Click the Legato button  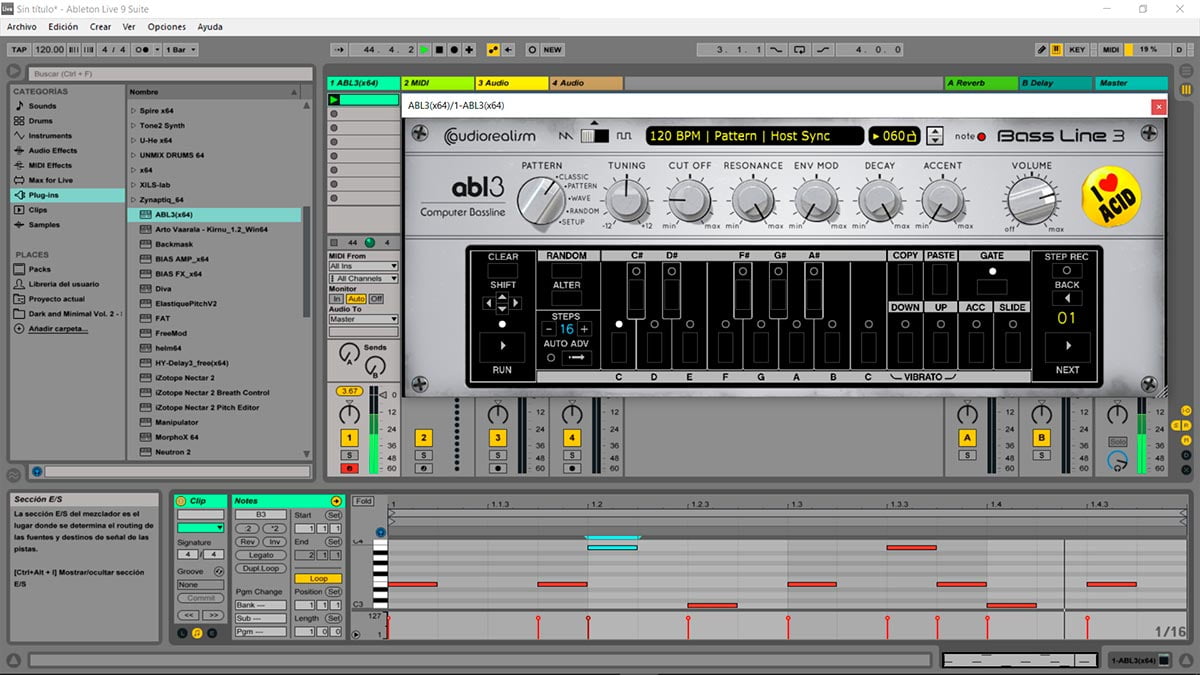point(261,555)
